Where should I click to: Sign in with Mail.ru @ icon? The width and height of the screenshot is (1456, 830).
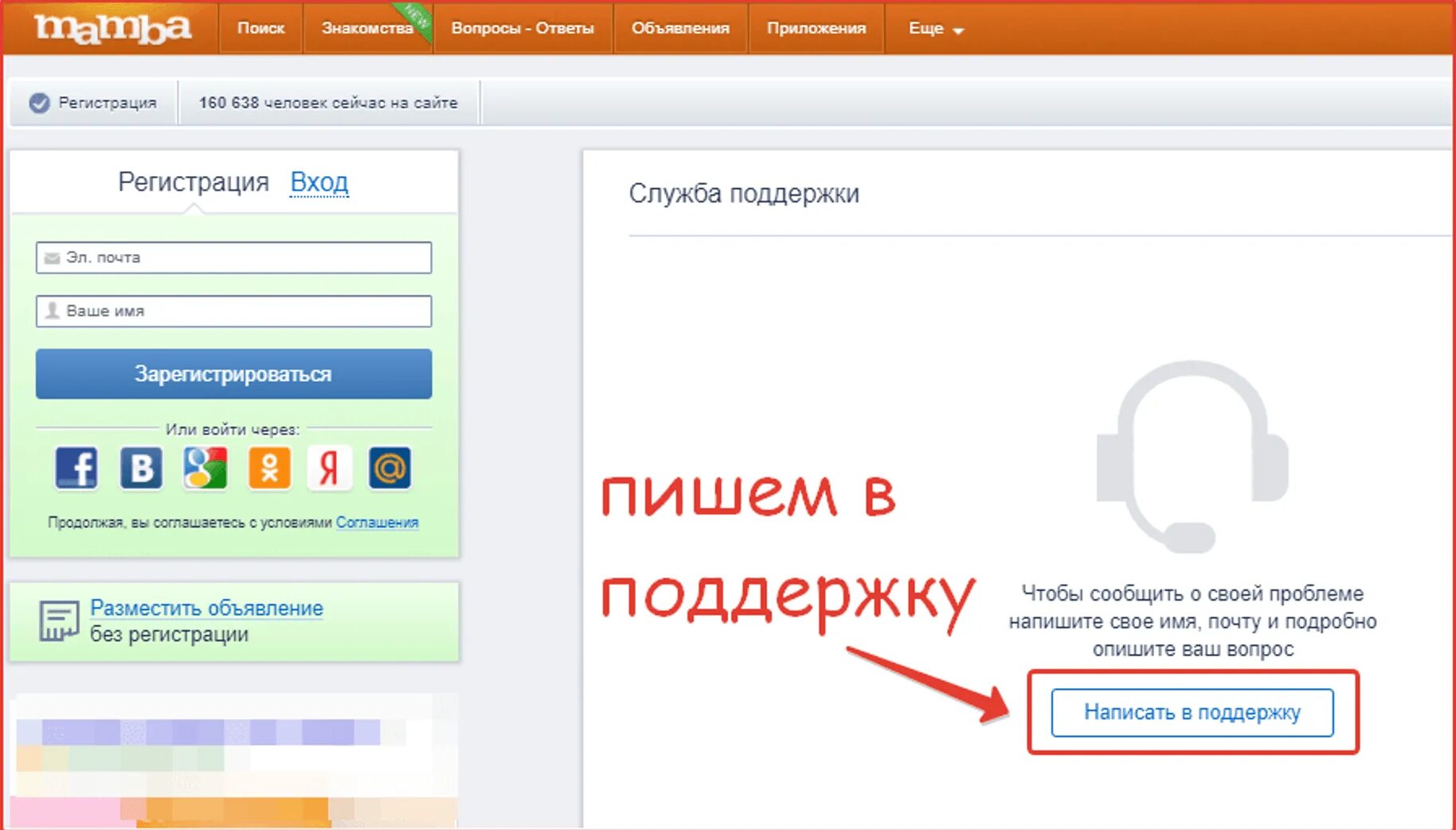pyautogui.click(x=389, y=468)
